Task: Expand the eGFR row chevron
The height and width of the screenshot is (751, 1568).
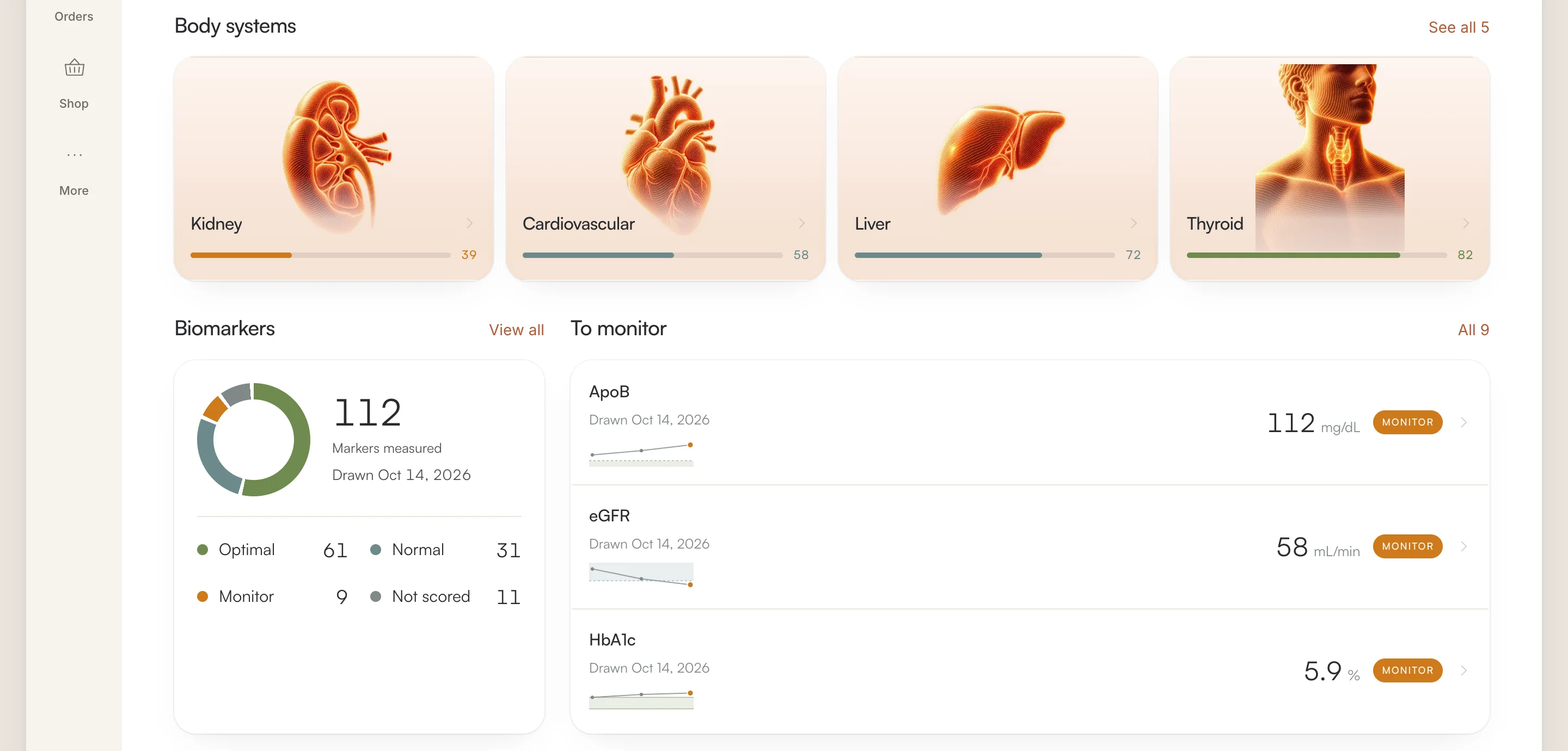Action: pos(1464,546)
